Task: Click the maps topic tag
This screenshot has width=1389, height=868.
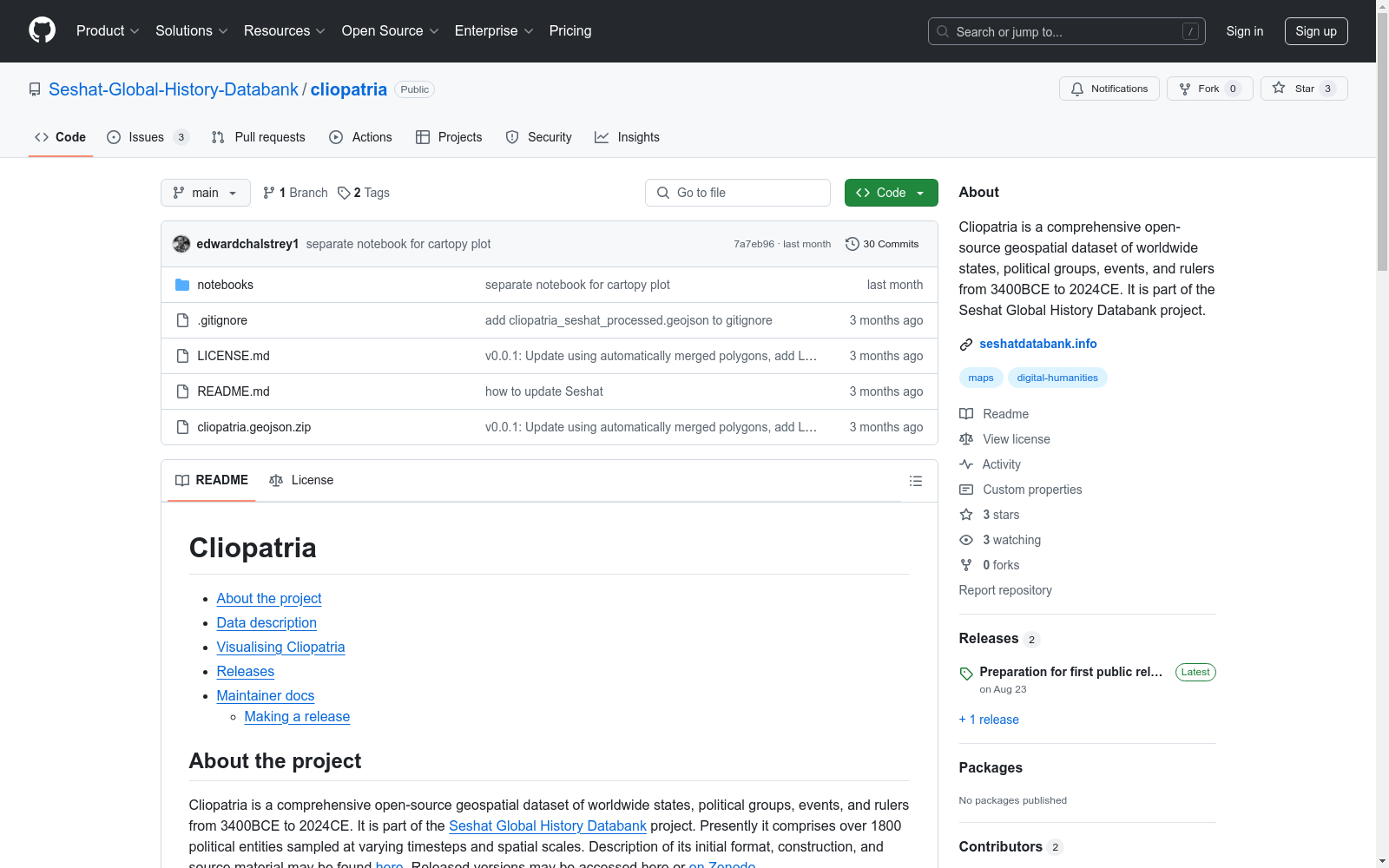Action: point(981,378)
